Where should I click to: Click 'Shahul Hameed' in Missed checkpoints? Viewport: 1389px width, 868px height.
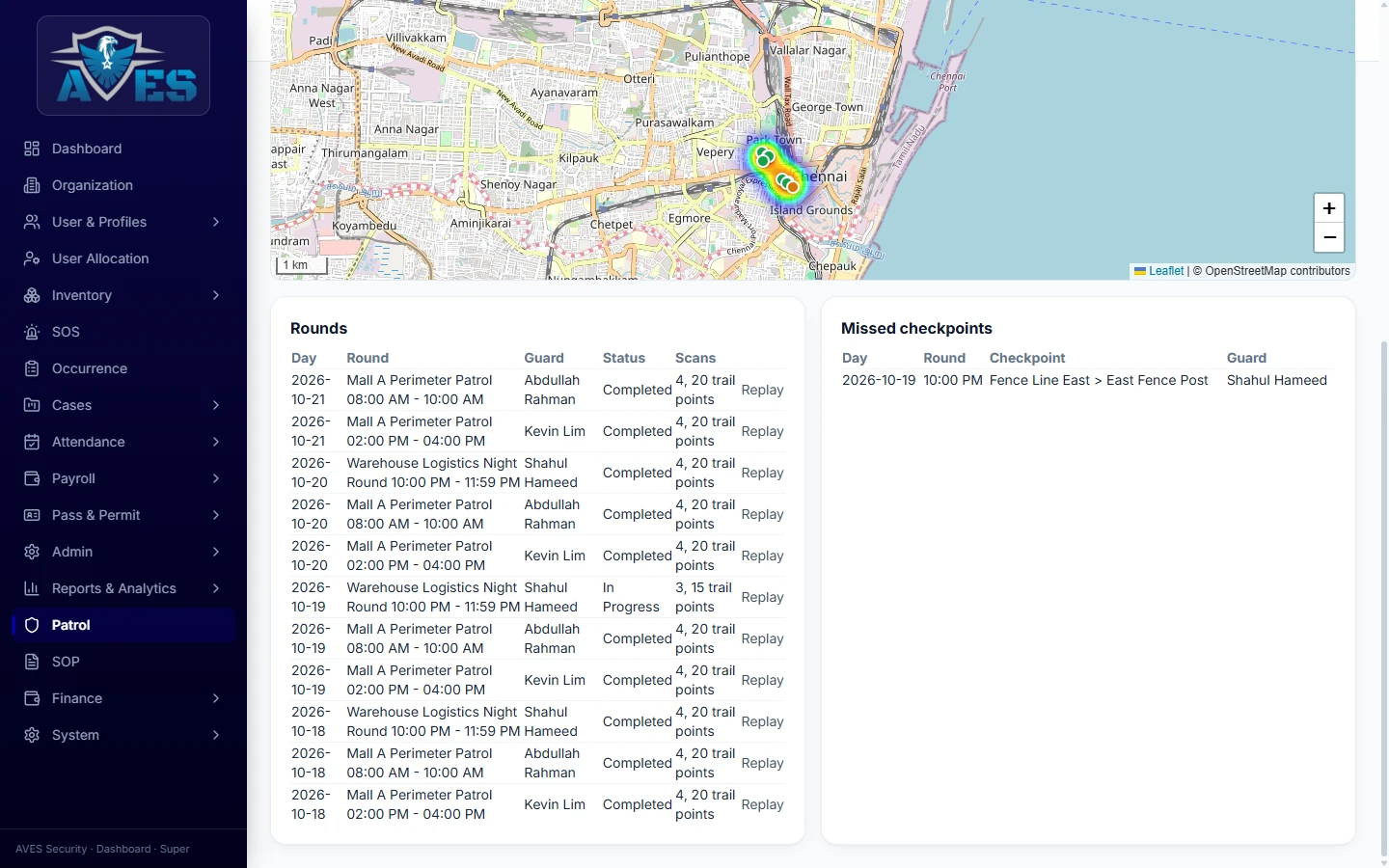click(x=1277, y=380)
